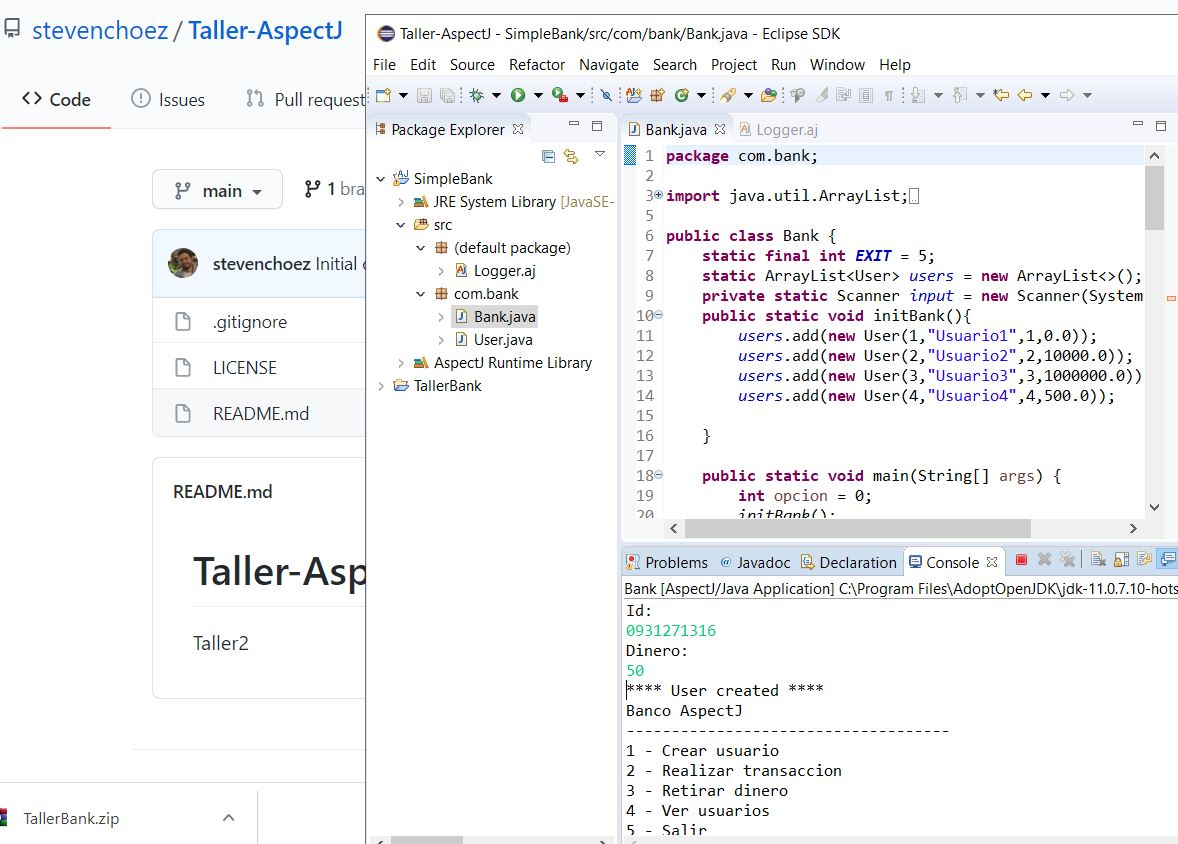
Task: Collapse the src folder node
Action: (400, 225)
